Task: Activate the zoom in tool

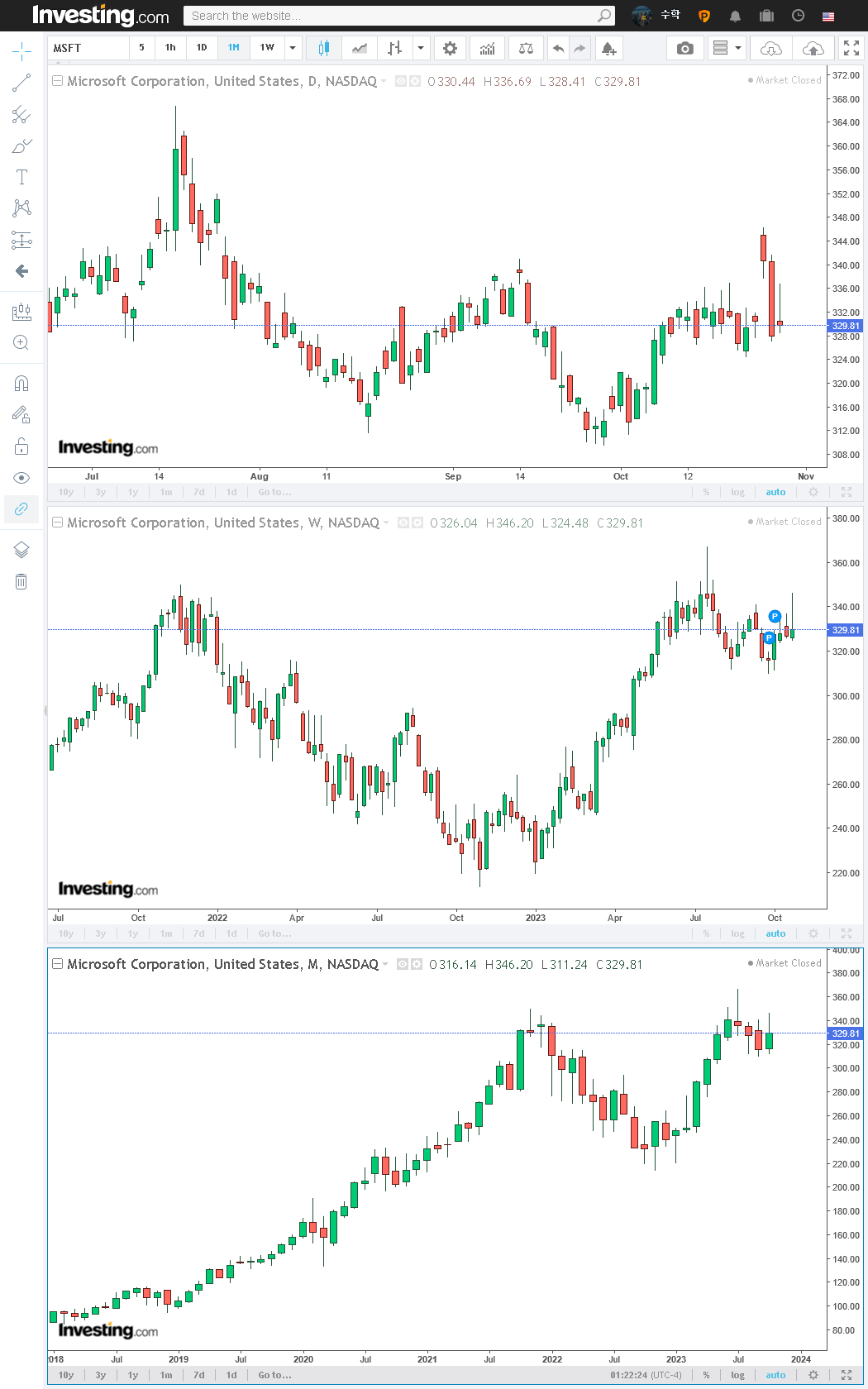Action: click(x=21, y=342)
